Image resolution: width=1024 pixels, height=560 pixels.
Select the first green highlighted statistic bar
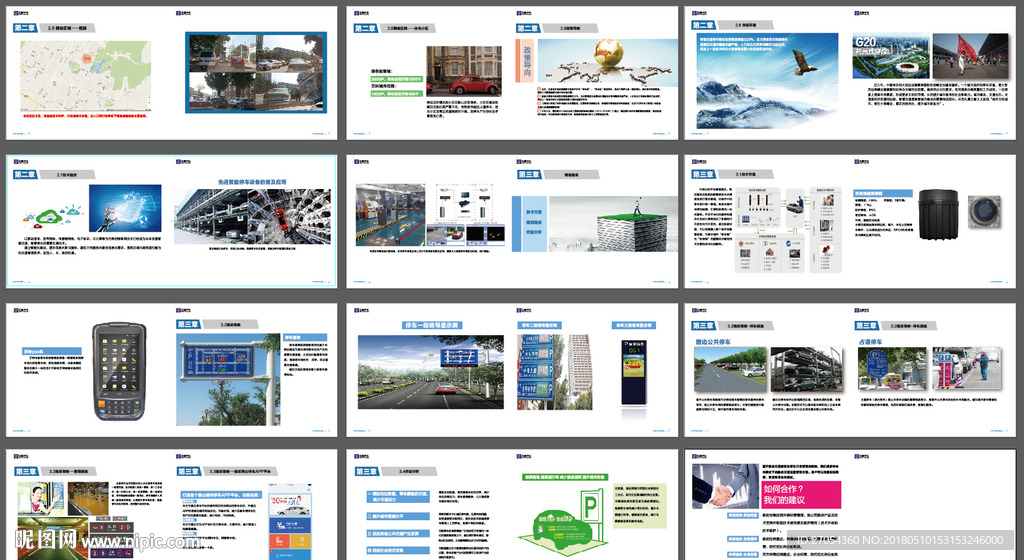coord(397,79)
